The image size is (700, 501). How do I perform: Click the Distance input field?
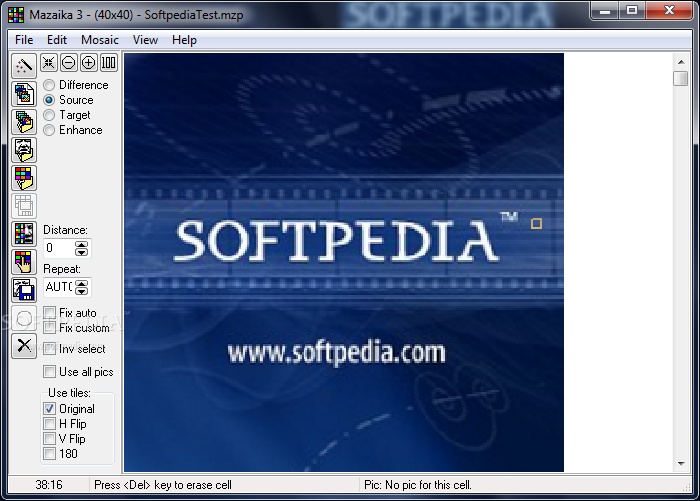59,248
